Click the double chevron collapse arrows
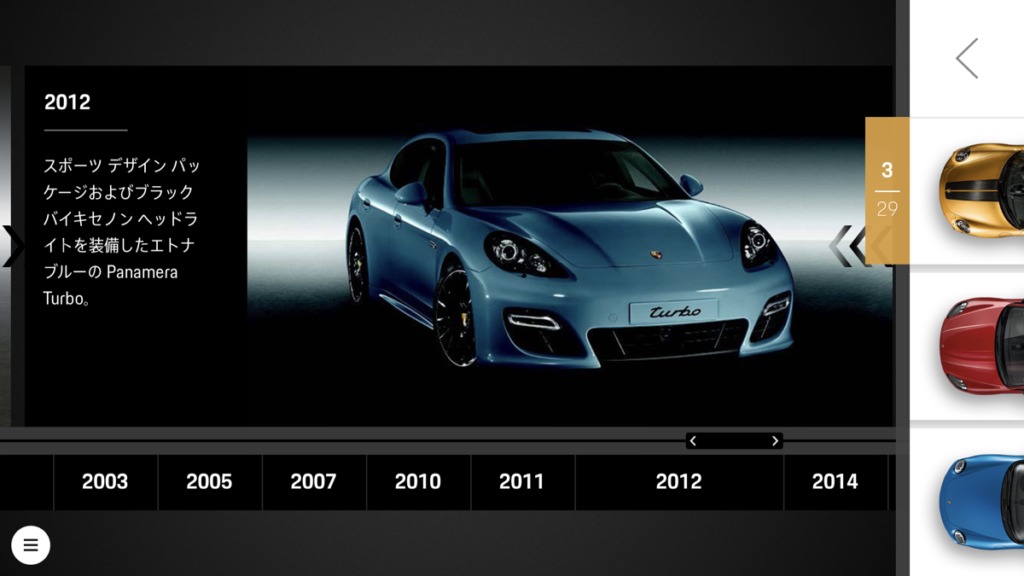1024x576 pixels. 848,246
